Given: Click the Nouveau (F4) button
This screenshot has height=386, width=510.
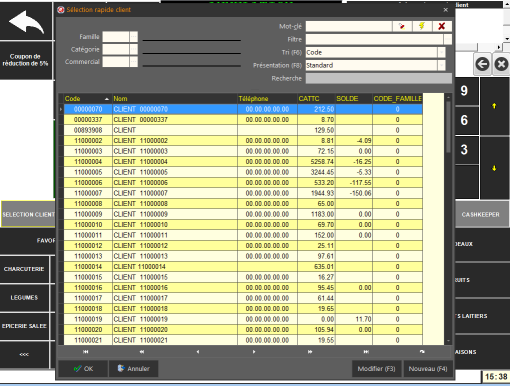Looking at the screenshot, I should 428,369.
